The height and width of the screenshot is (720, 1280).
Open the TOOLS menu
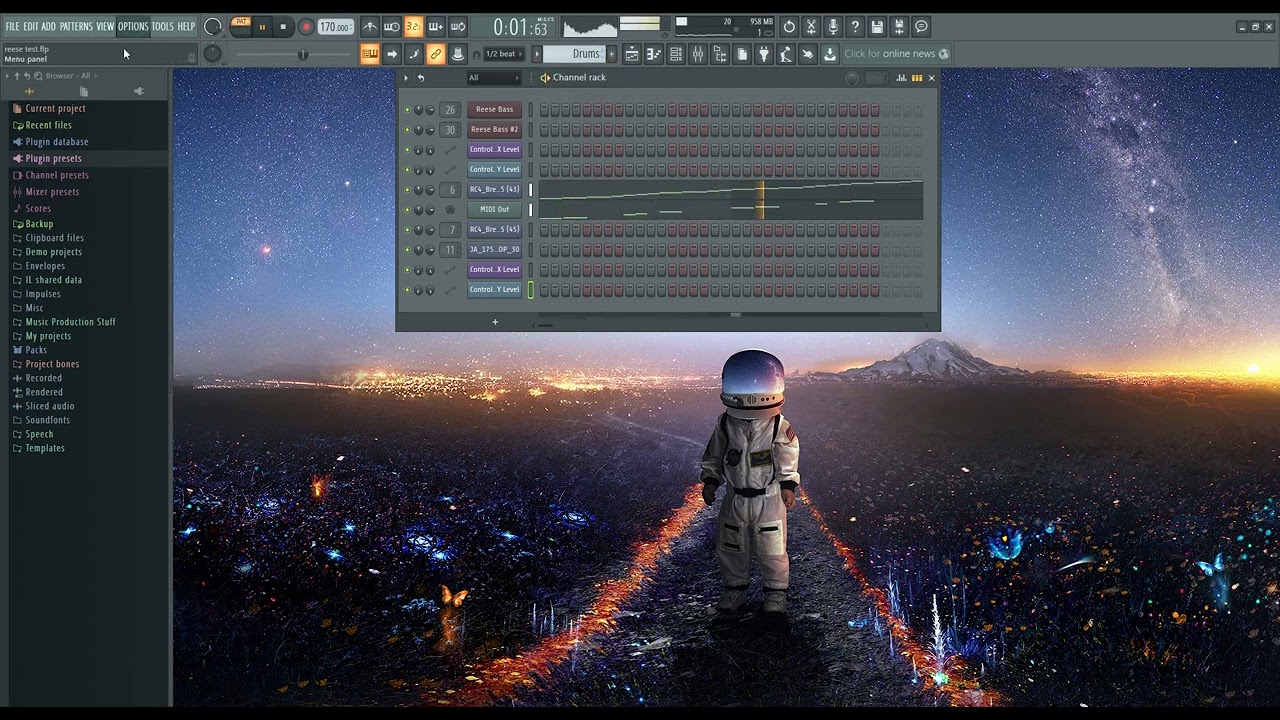coord(162,27)
